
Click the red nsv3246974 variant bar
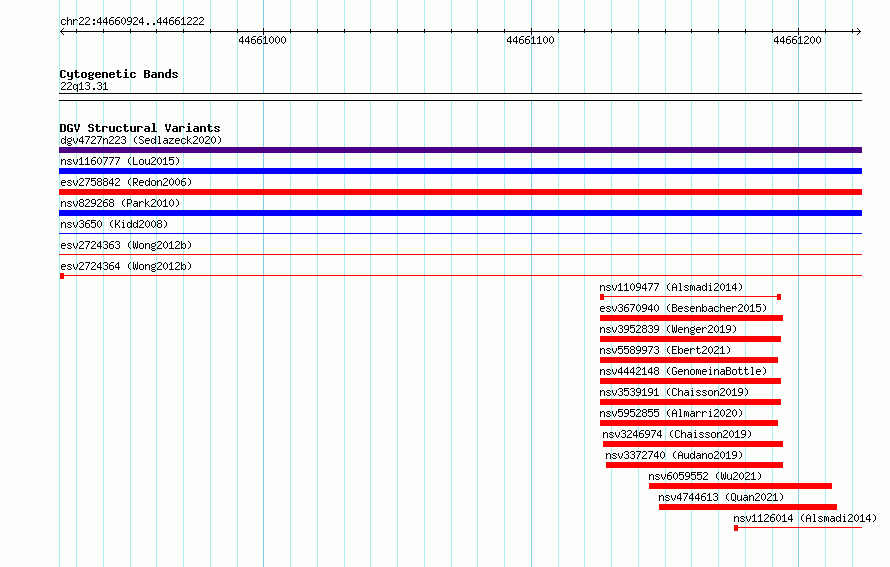[x=693, y=444]
